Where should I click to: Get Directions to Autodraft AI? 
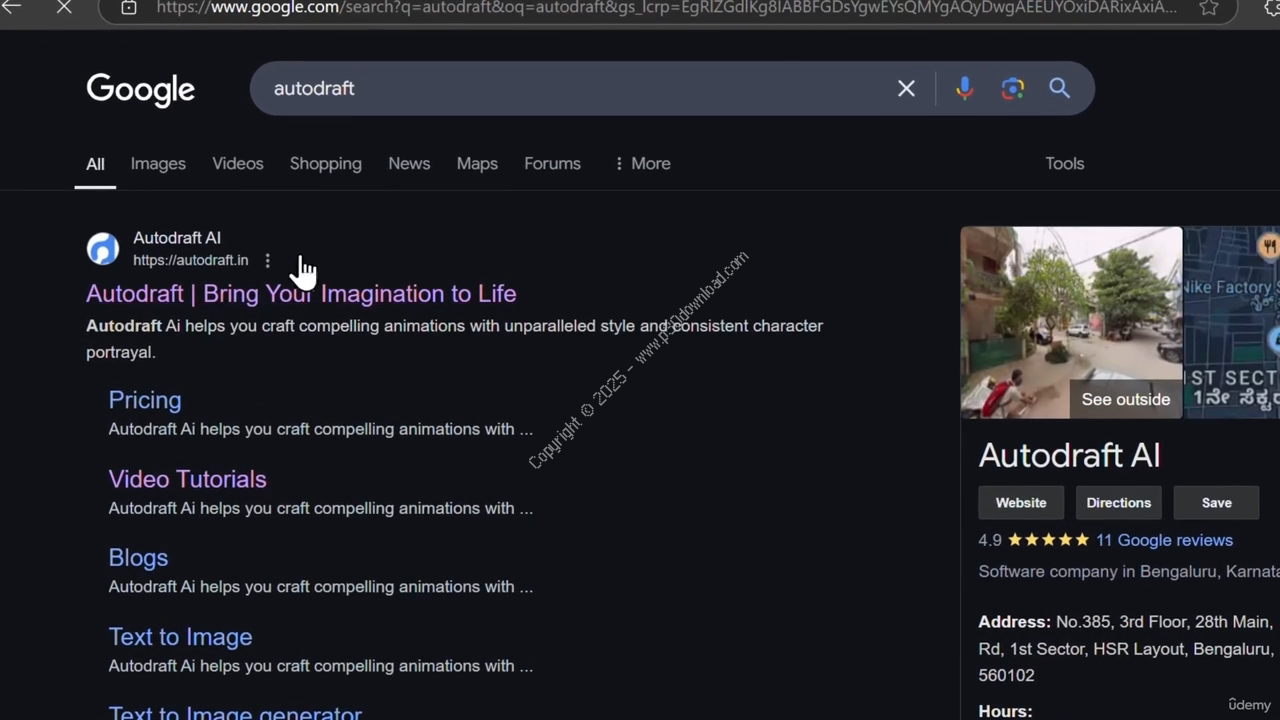1118,503
